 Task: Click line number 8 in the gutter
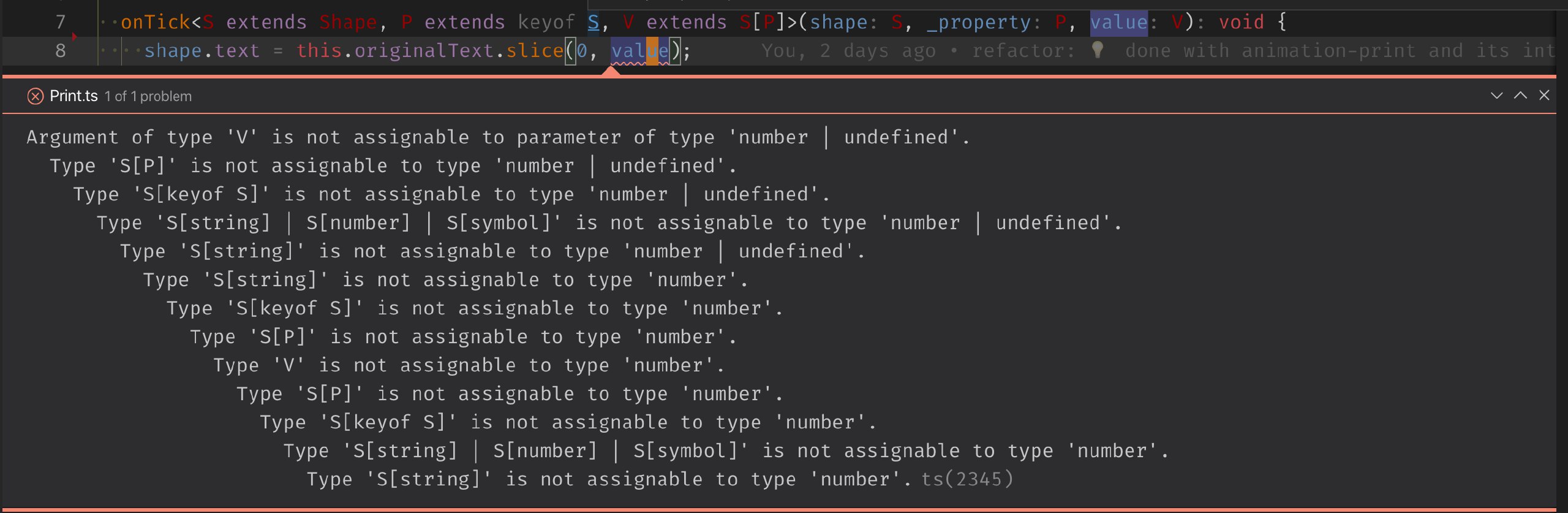pyautogui.click(x=60, y=51)
